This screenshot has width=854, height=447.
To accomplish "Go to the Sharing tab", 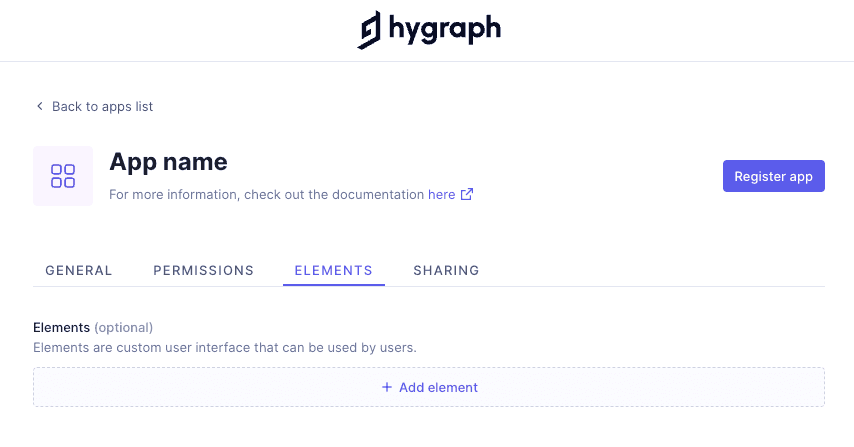I will [446, 270].
